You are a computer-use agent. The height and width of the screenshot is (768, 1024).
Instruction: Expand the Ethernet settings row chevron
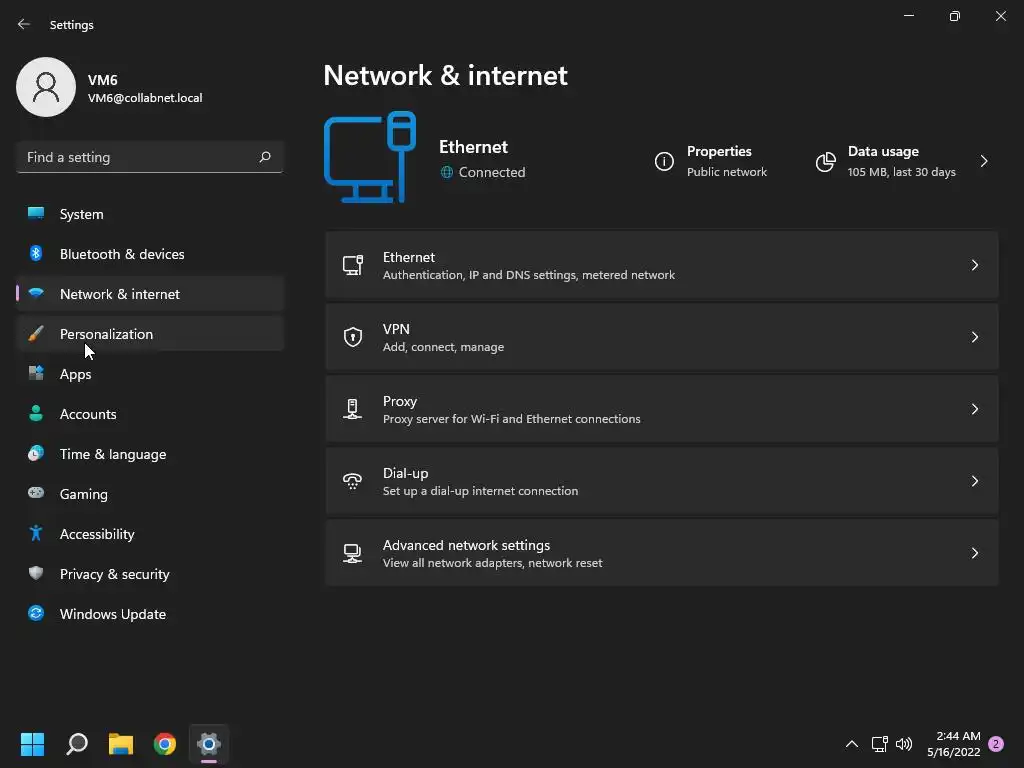975,265
